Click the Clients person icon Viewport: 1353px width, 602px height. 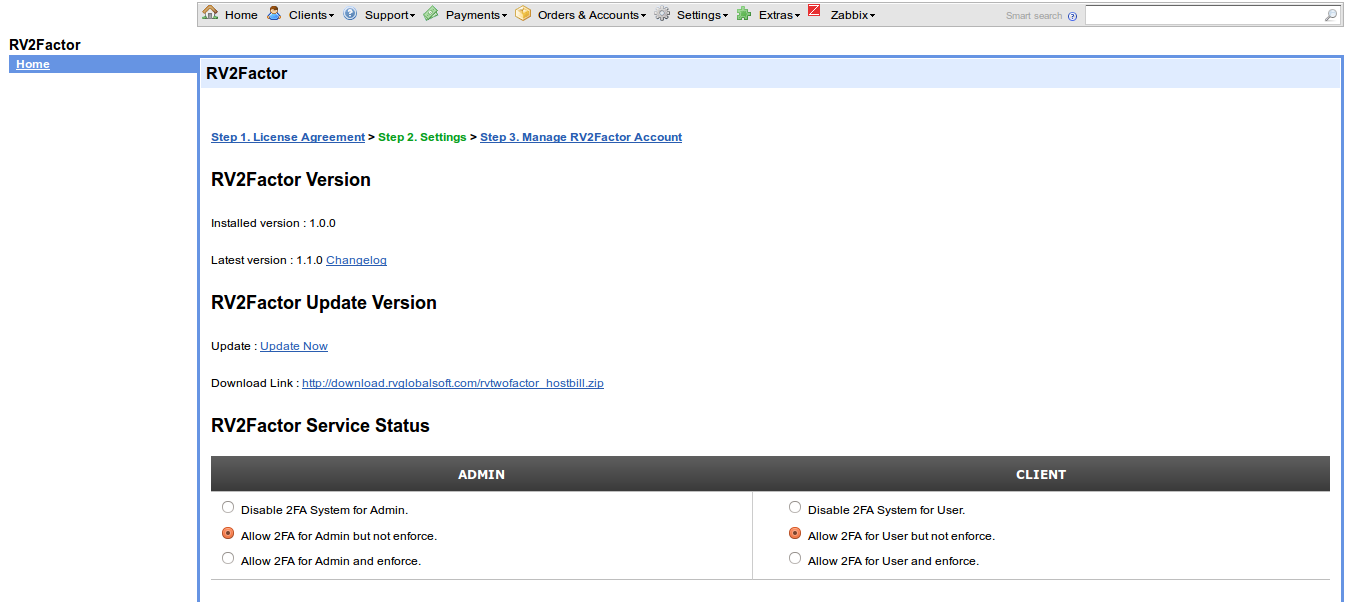point(274,13)
